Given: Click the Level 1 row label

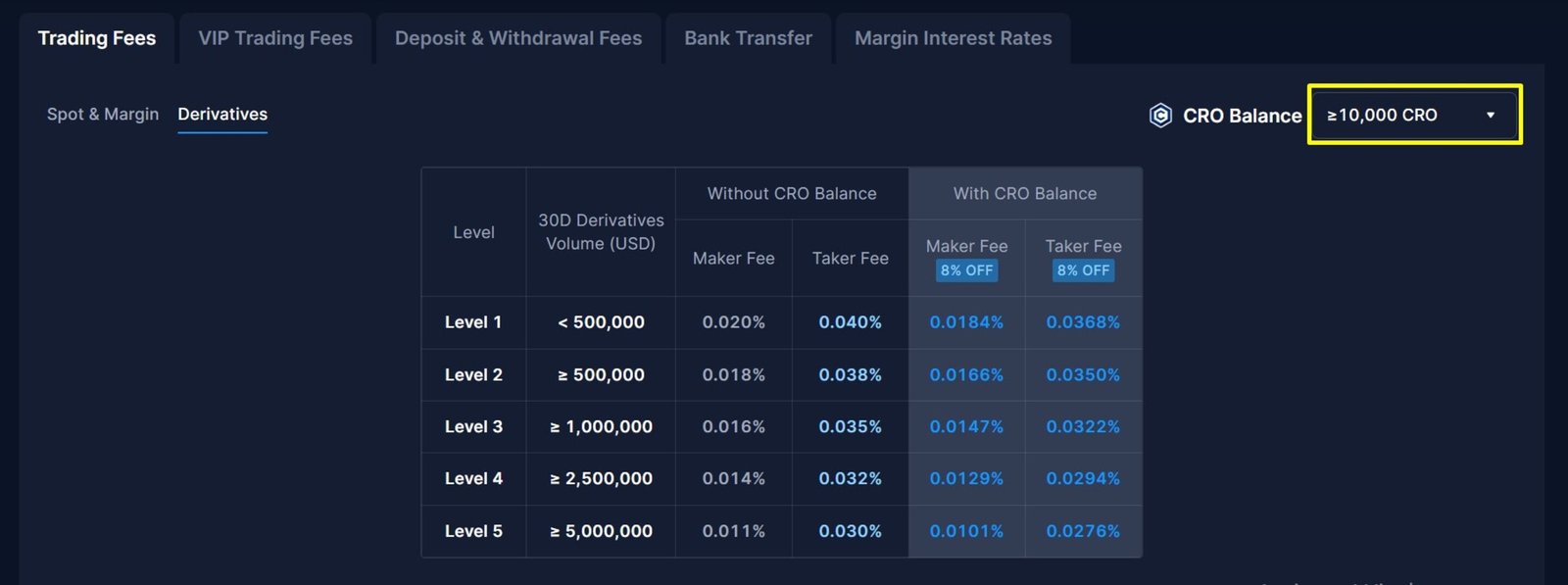Looking at the screenshot, I should (x=473, y=322).
